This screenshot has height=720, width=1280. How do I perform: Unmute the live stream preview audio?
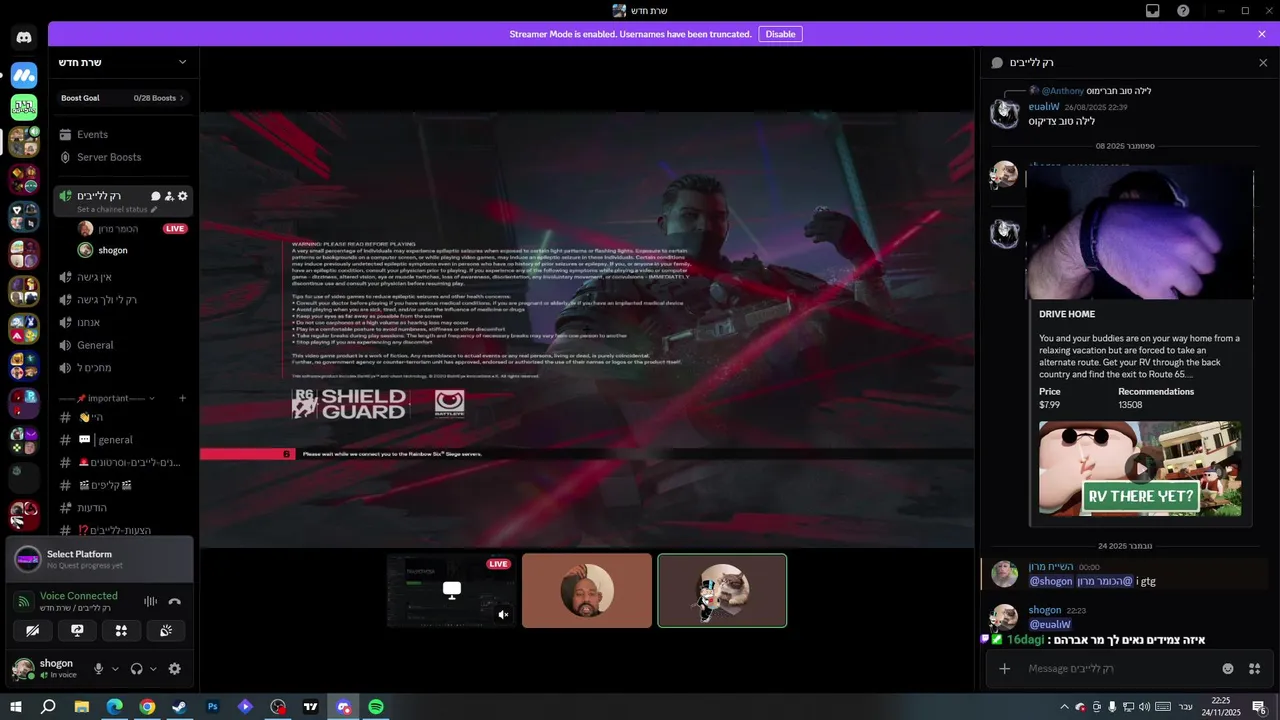503,615
